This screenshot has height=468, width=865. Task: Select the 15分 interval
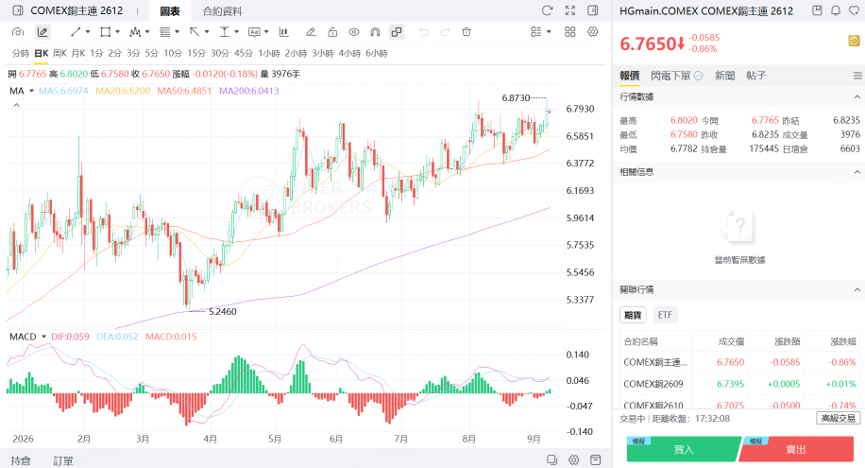coord(196,53)
